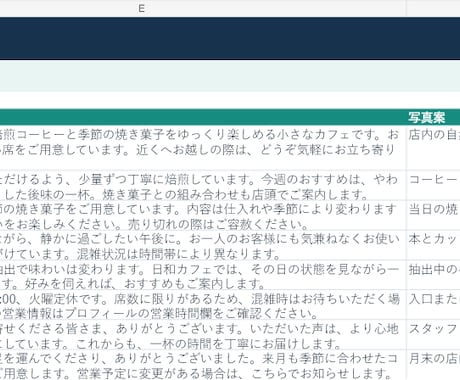This screenshot has height=380, width=460.
Task: Select text cell mentioning 来月も季節に合わせた
Action: click(203, 365)
